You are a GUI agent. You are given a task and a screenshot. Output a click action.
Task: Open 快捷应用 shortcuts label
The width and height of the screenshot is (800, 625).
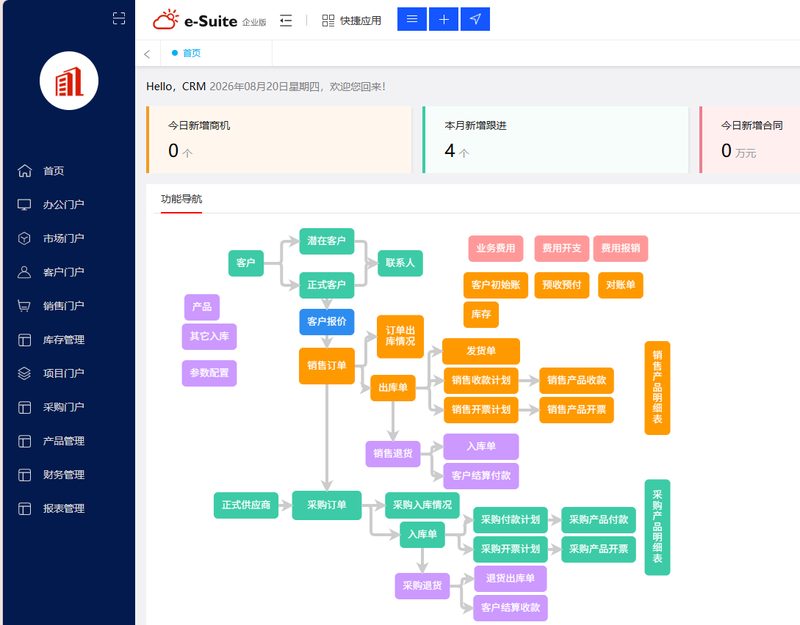(x=361, y=20)
